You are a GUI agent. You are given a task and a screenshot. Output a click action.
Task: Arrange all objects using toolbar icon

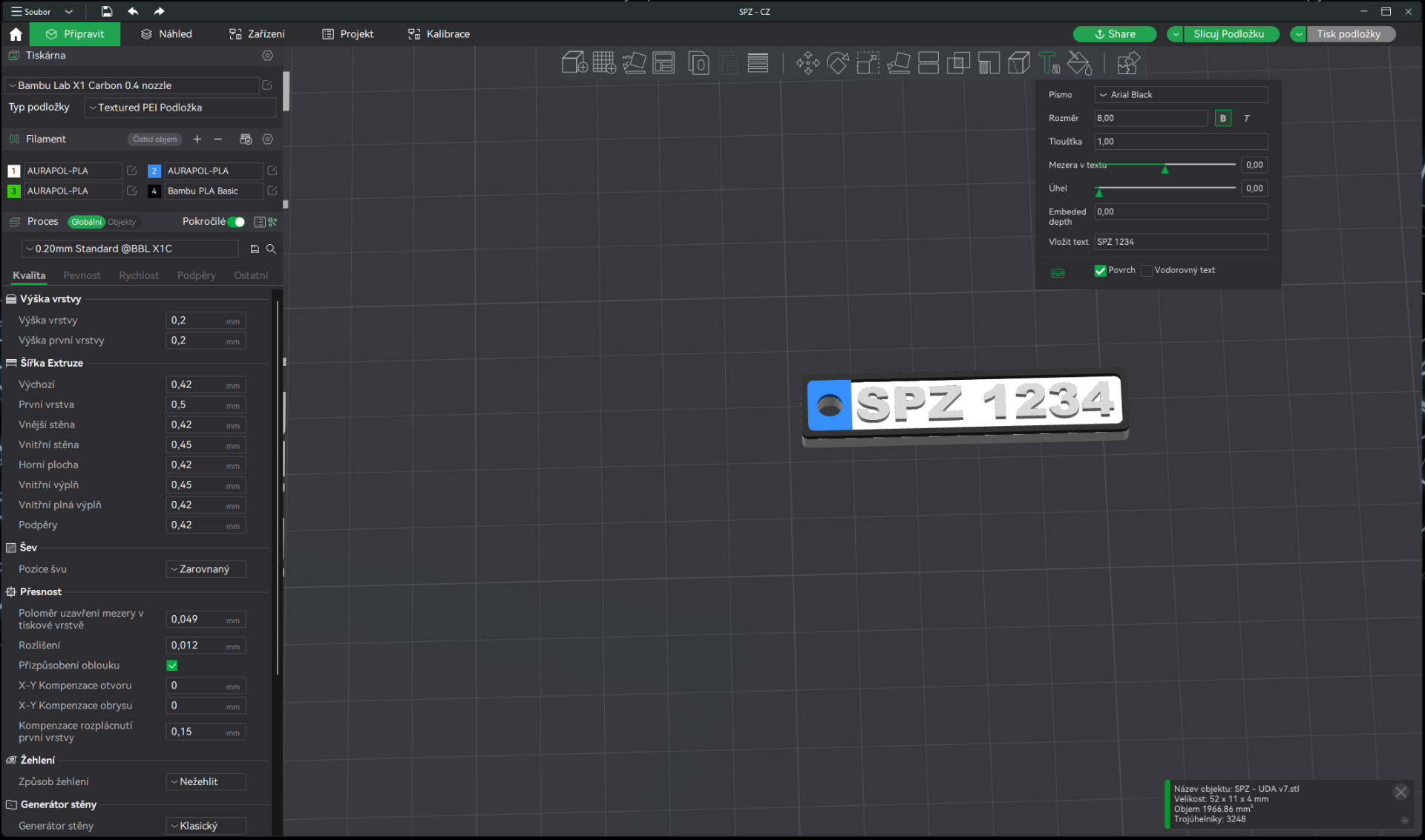tap(664, 63)
